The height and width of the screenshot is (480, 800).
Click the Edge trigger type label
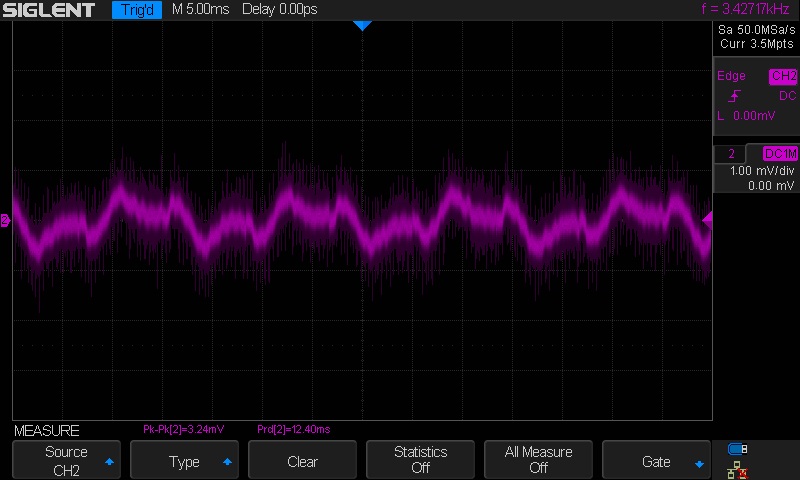point(731,76)
